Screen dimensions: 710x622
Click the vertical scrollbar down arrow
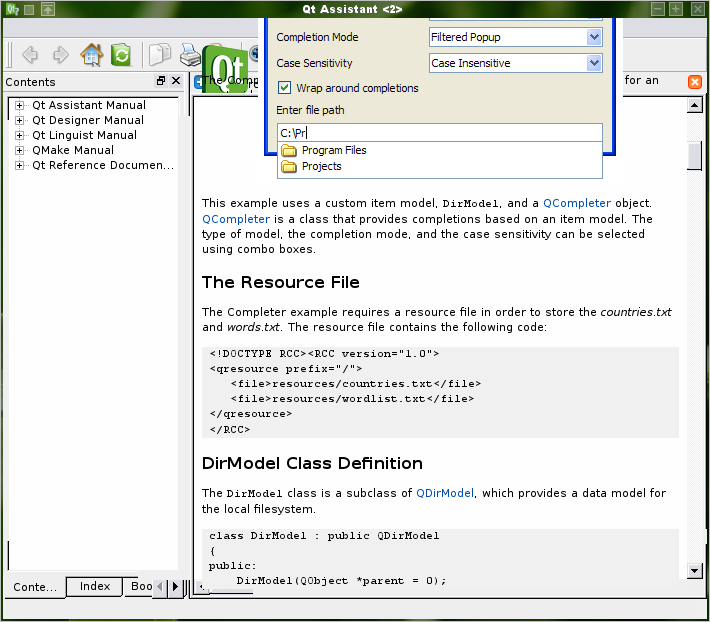[695, 571]
